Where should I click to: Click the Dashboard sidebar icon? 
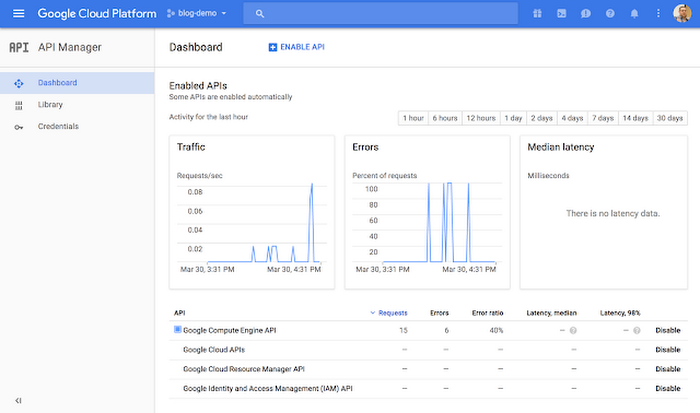[x=18, y=83]
